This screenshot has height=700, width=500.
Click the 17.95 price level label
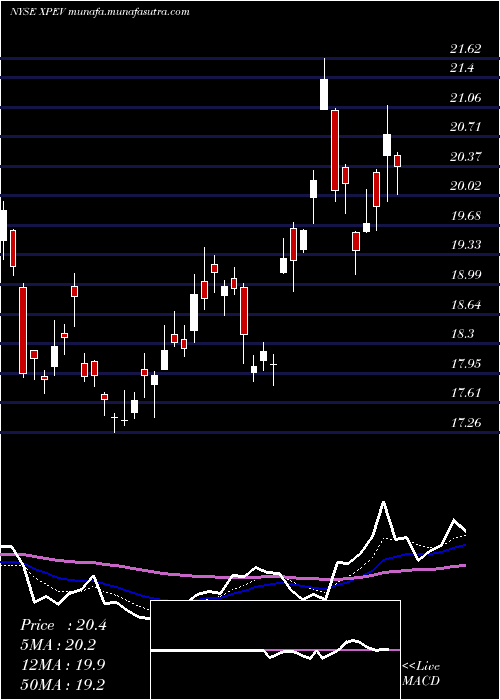[x=466, y=364]
